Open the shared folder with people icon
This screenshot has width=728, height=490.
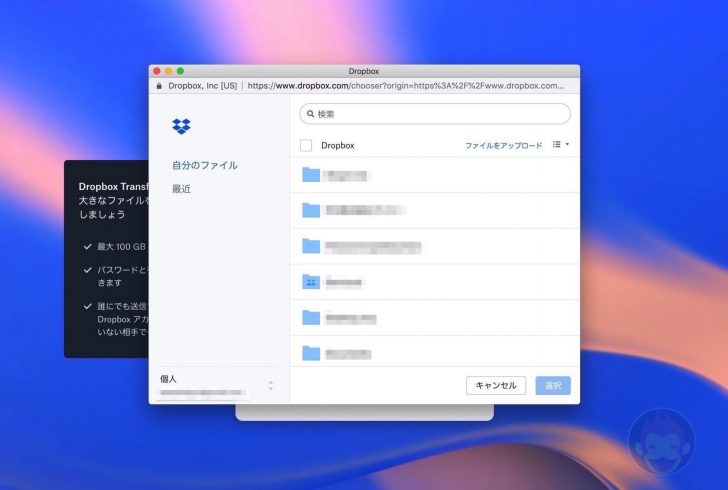(311, 281)
